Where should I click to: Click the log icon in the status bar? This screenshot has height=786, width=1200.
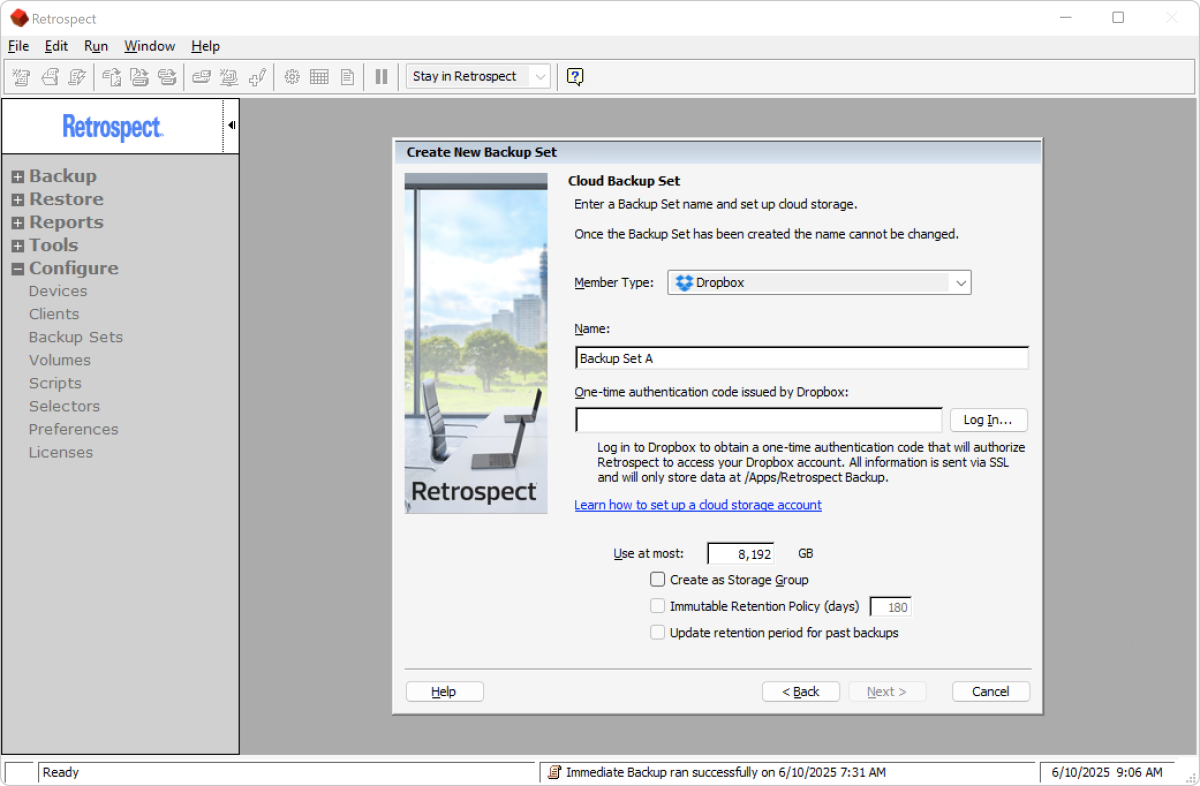point(554,772)
